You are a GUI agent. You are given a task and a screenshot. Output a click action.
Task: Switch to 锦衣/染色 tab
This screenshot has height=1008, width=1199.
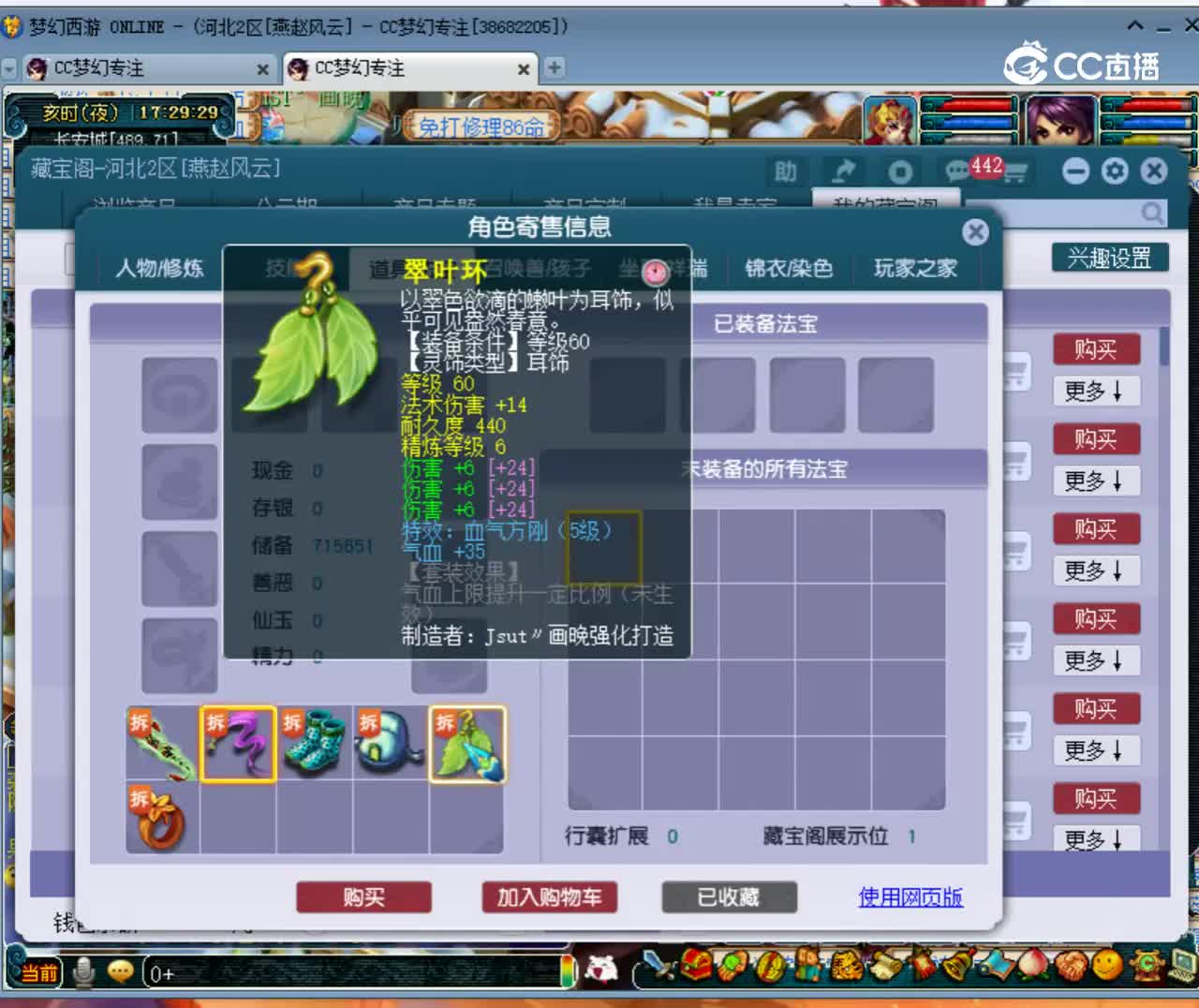click(789, 269)
